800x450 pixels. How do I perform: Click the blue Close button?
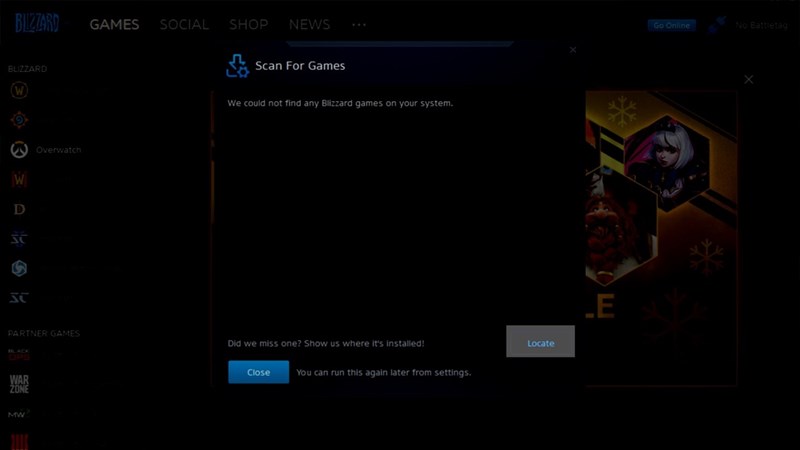coord(258,372)
